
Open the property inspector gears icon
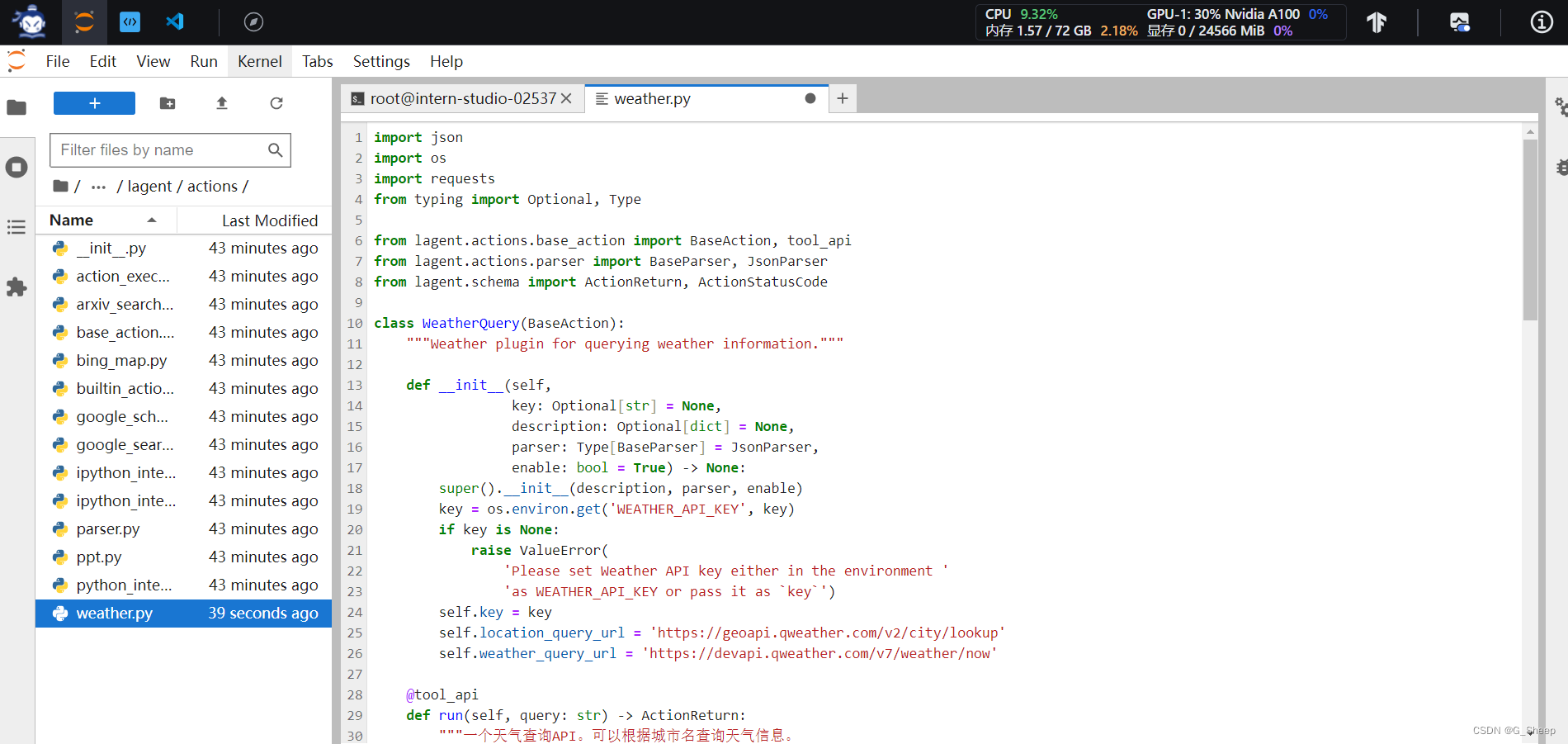pos(1560,107)
